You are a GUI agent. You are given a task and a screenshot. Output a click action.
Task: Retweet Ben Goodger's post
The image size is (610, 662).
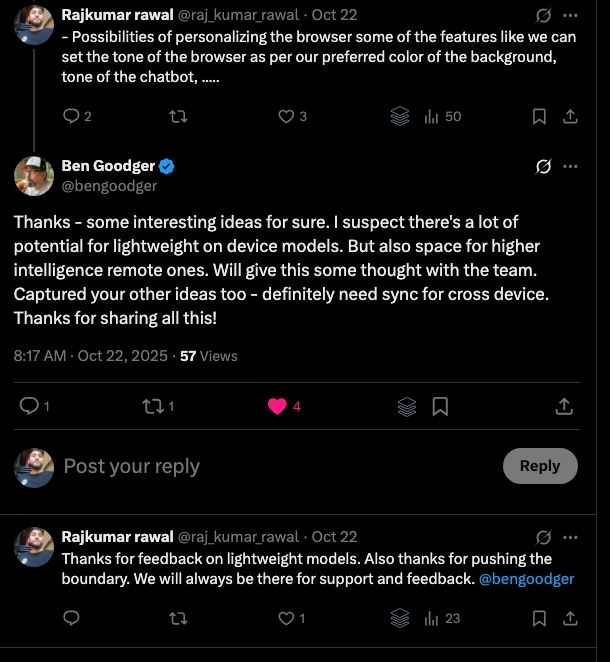(154, 406)
